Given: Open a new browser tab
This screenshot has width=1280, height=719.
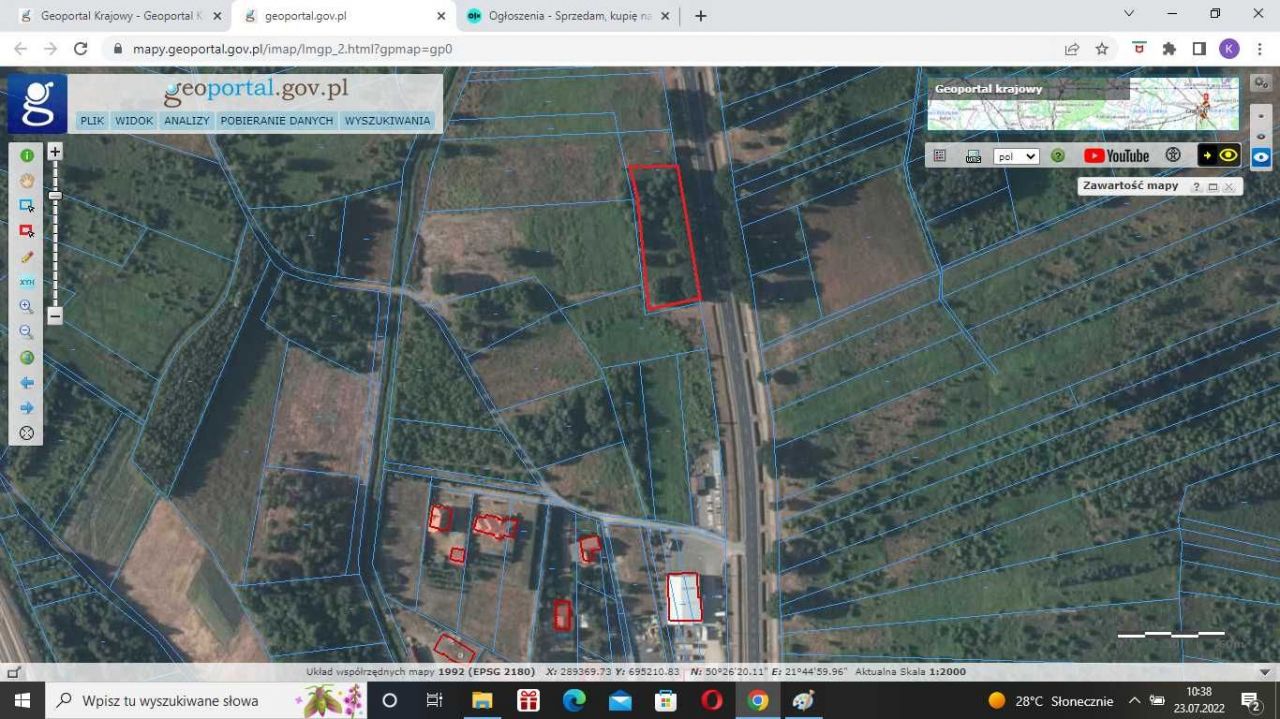Looking at the screenshot, I should pyautogui.click(x=701, y=16).
